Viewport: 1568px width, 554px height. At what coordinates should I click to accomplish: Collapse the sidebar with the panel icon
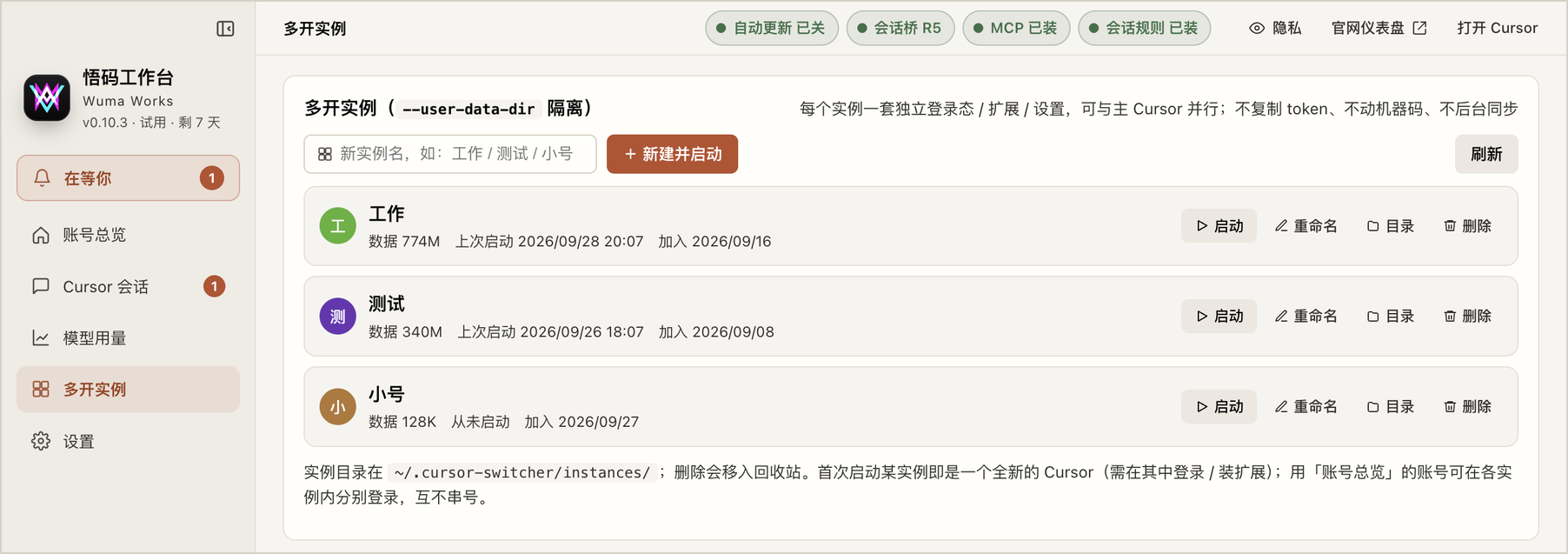(225, 29)
